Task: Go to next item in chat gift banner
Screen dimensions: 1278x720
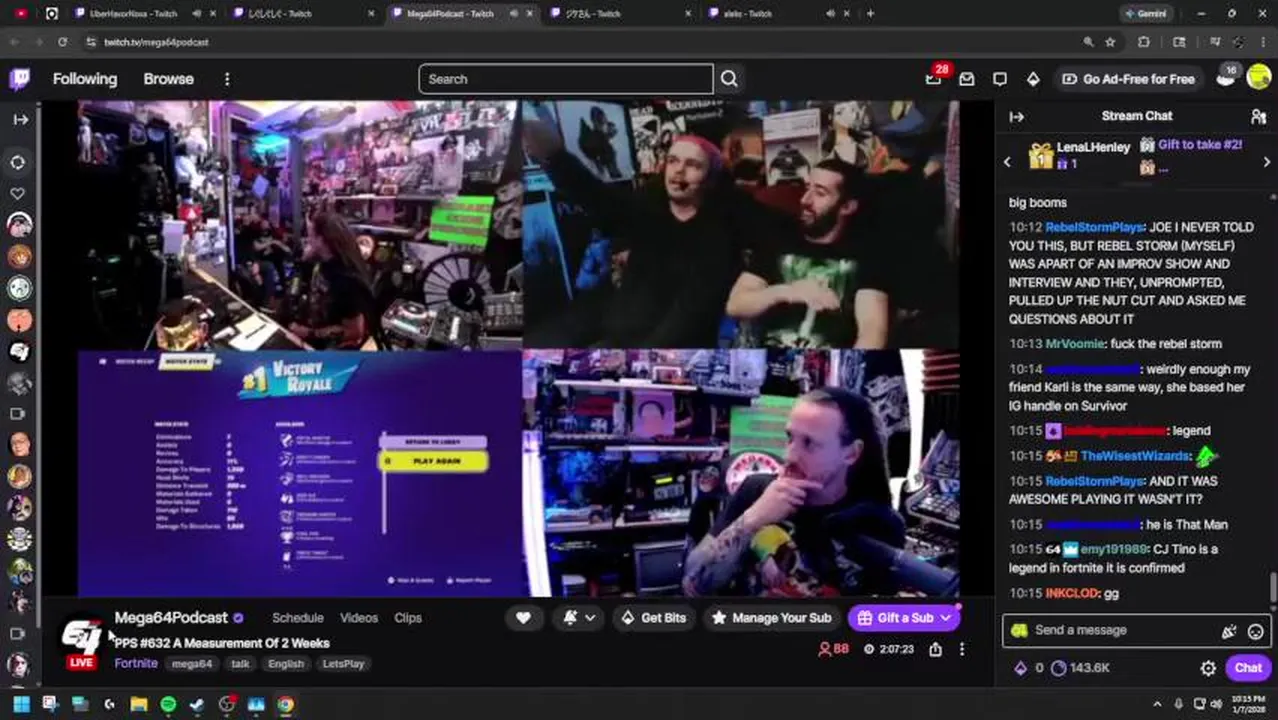Action: (1267, 162)
